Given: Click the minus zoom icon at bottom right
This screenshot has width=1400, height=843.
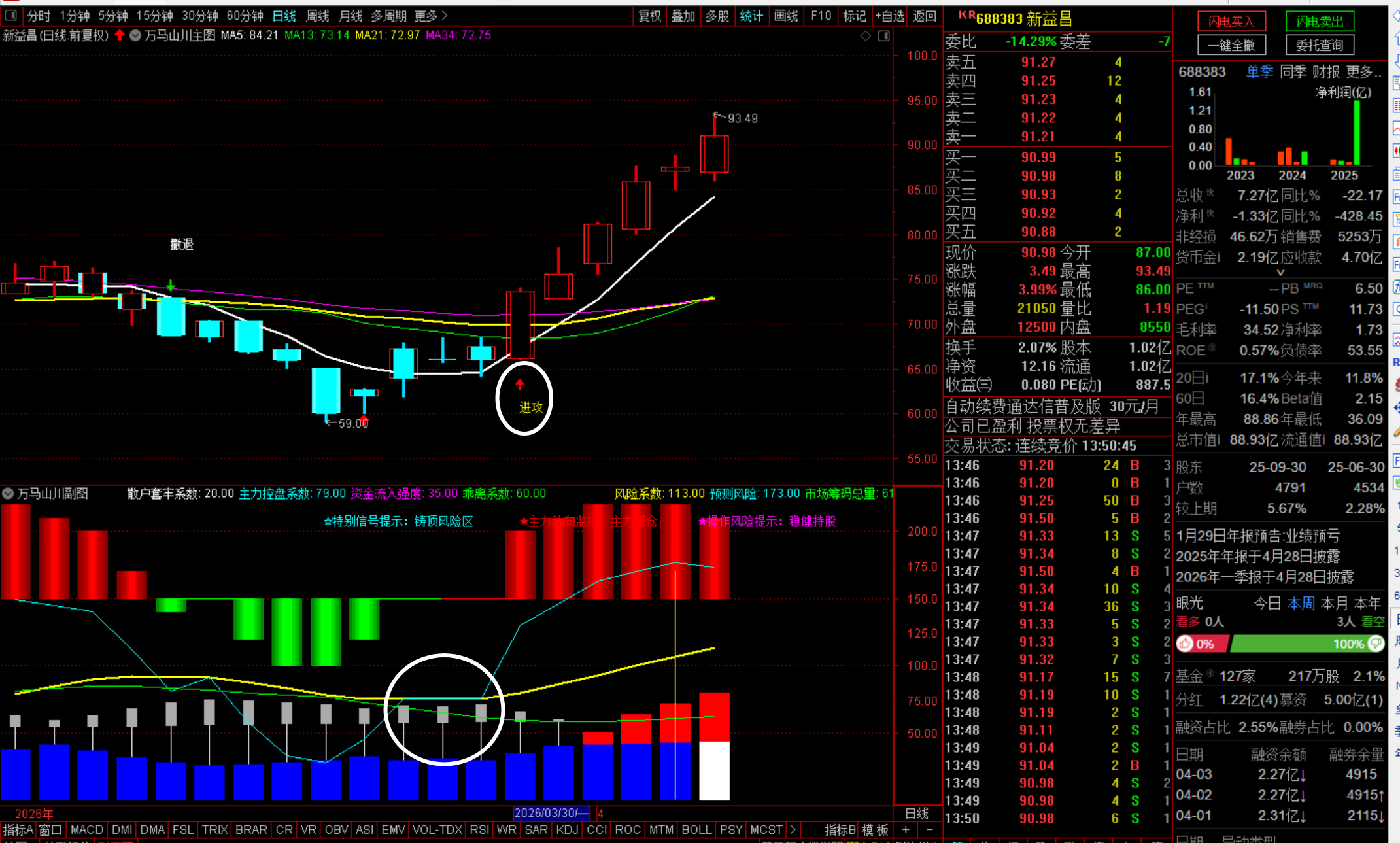Looking at the screenshot, I should pyautogui.click(x=930, y=829).
